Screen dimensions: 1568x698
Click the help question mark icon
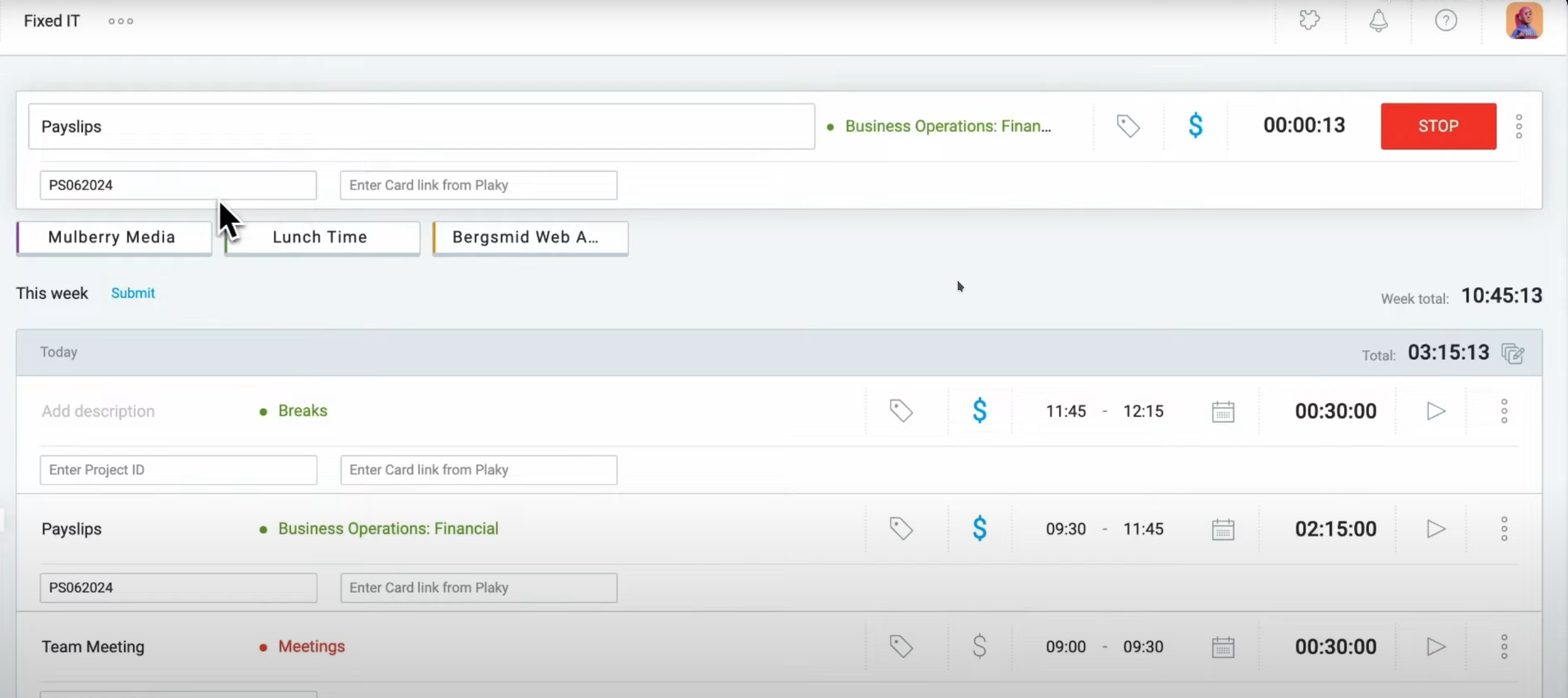click(x=1446, y=21)
